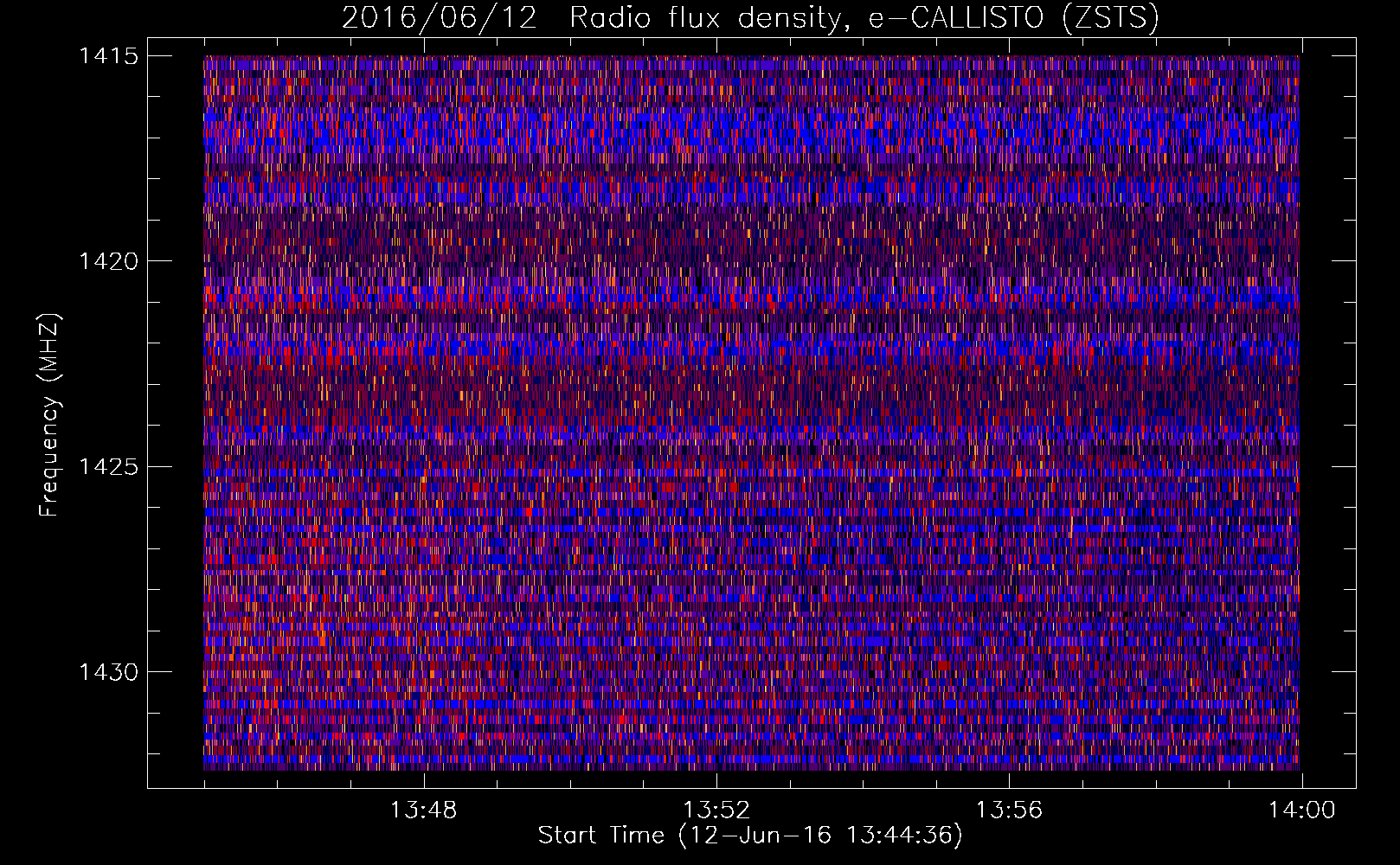The width and height of the screenshot is (1400, 865).
Task: Click the 'Frequency (MHZ)' axis title
Action: 49,415
